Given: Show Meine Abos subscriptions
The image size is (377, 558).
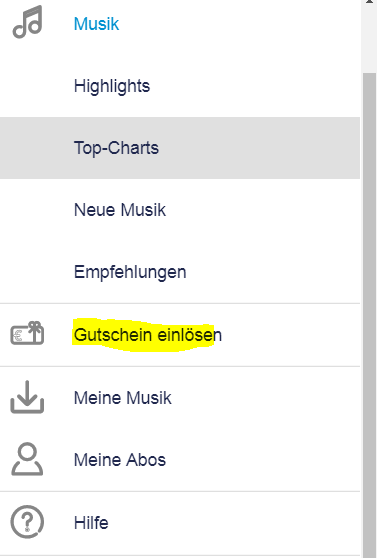Looking at the screenshot, I should point(120,460).
